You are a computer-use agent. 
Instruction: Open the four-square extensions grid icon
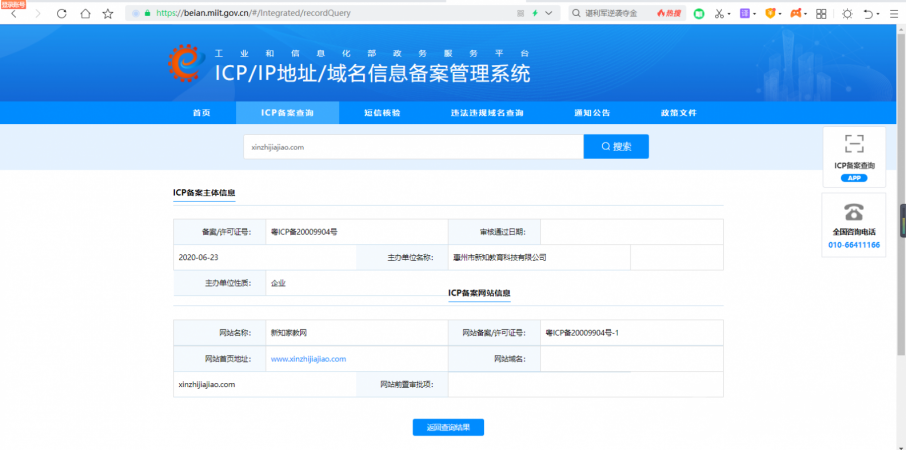[x=821, y=13]
